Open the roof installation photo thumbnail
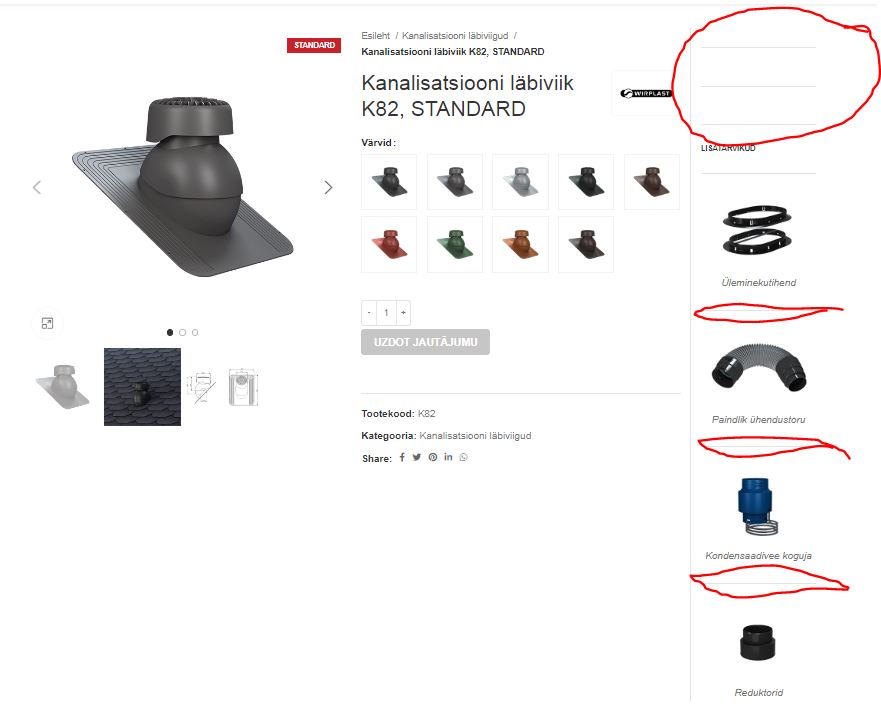This screenshot has width=881, height=724. tap(142, 387)
